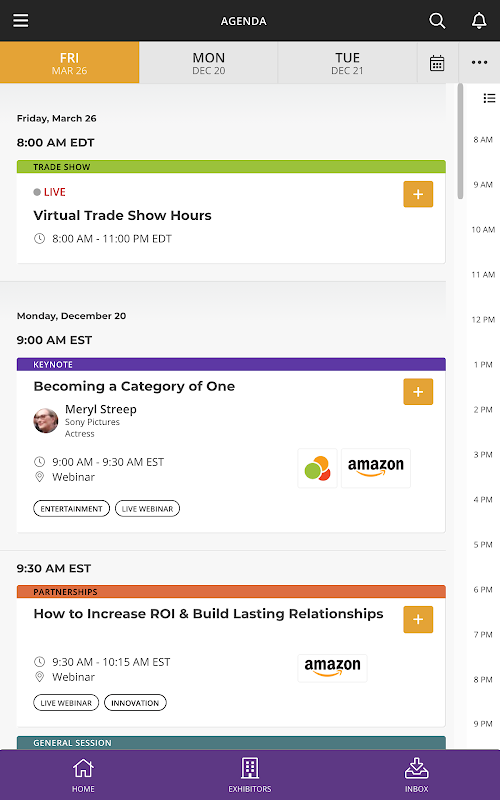Open the notifications bell
Image resolution: width=500 pixels, height=800 pixels.
coord(479,21)
